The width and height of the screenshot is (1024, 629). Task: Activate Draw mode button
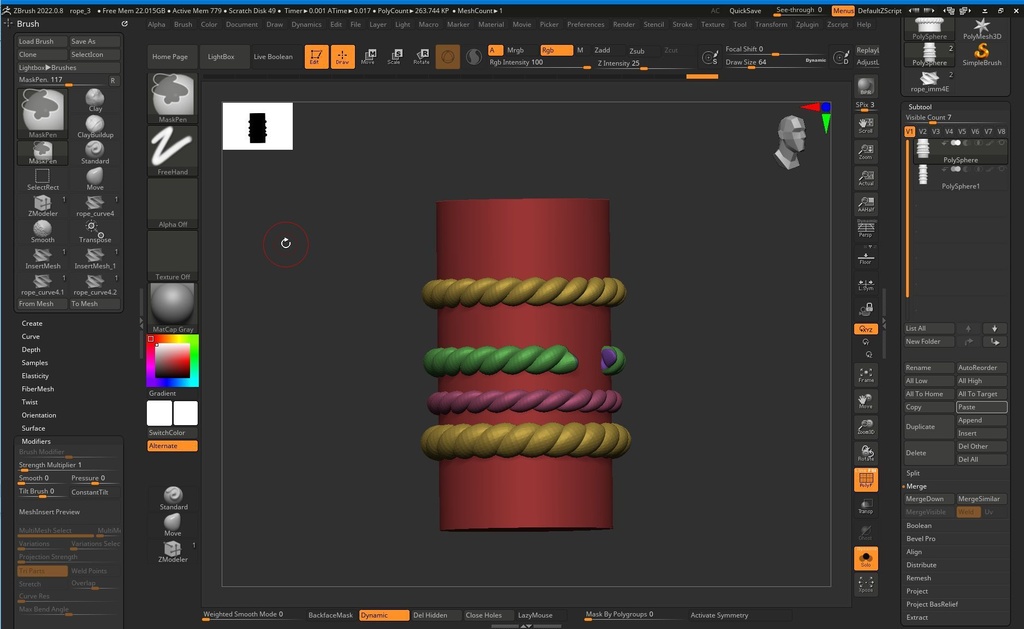point(342,57)
